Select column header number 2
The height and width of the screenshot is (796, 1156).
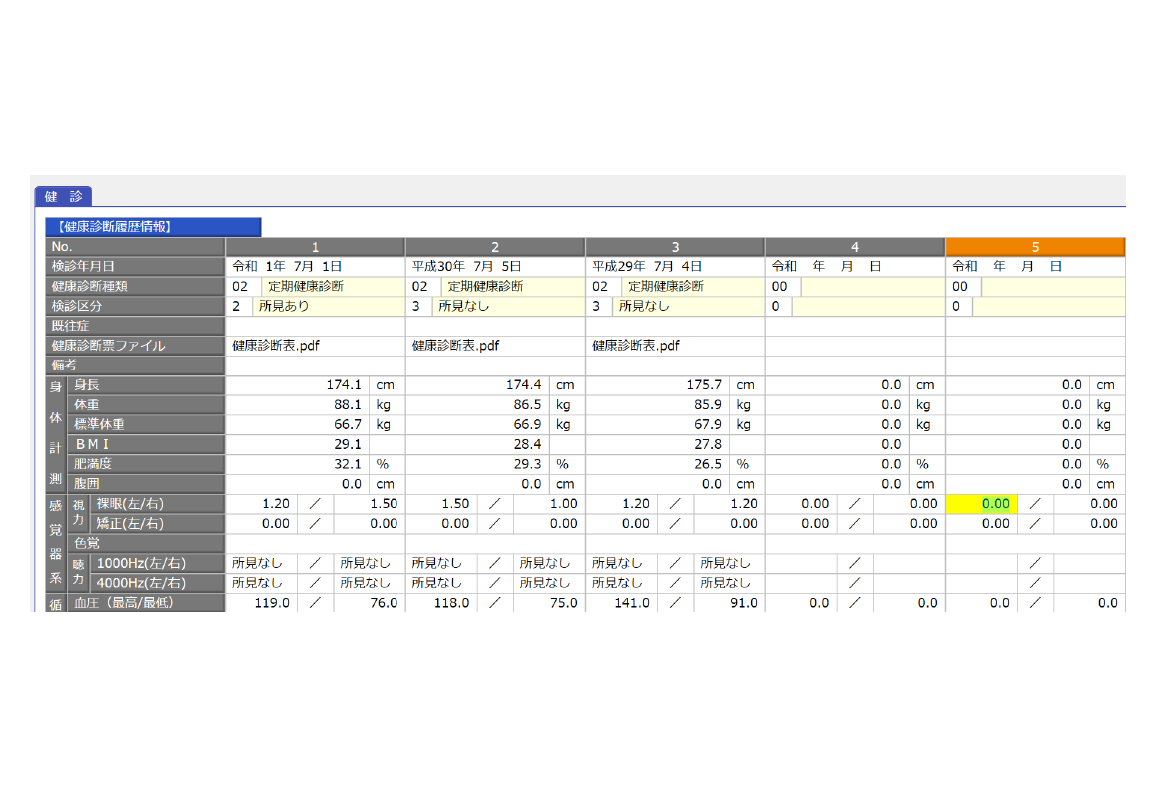coord(495,247)
